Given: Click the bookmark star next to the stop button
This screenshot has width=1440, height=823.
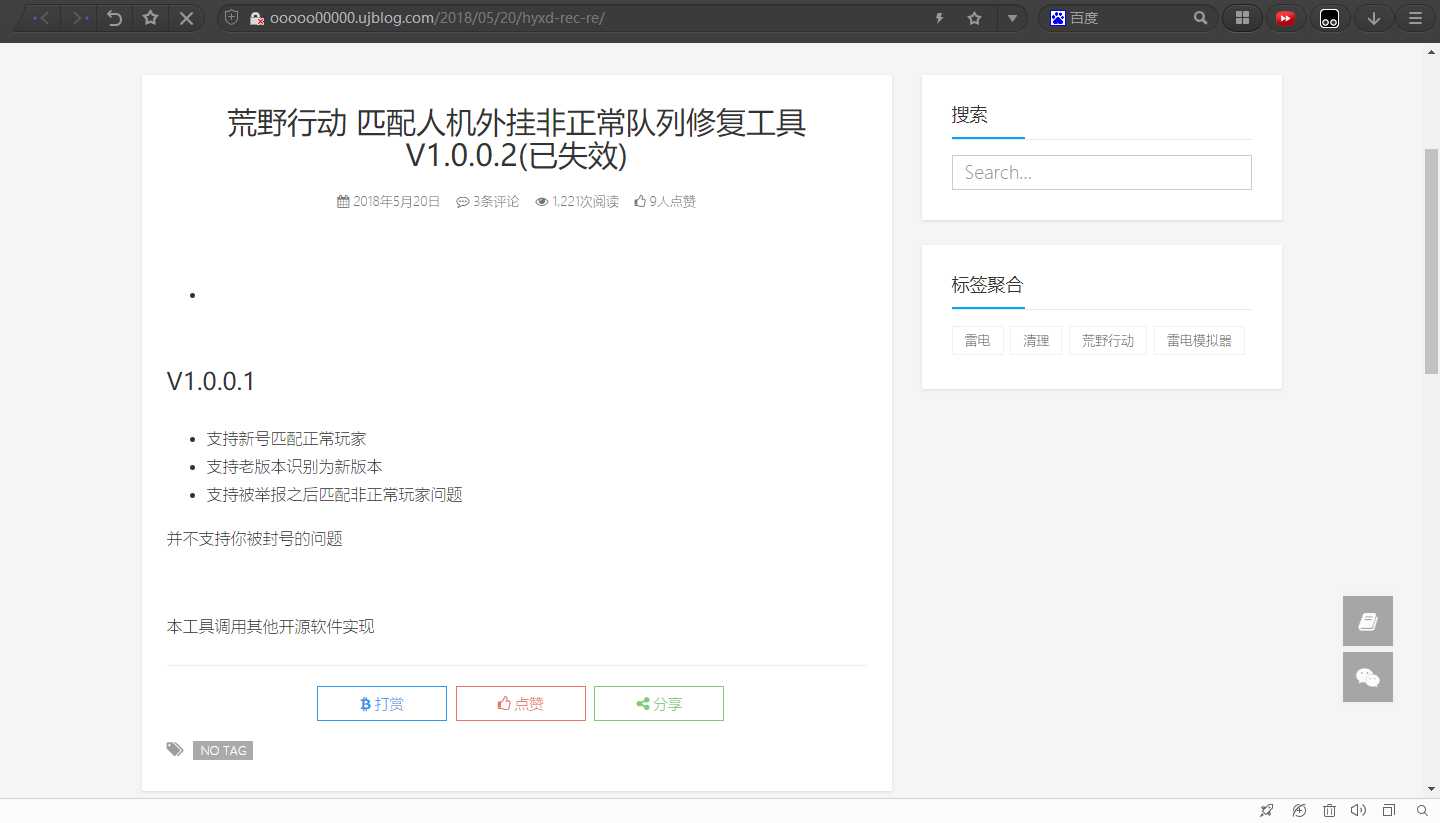Looking at the screenshot, I should point(150,18).
